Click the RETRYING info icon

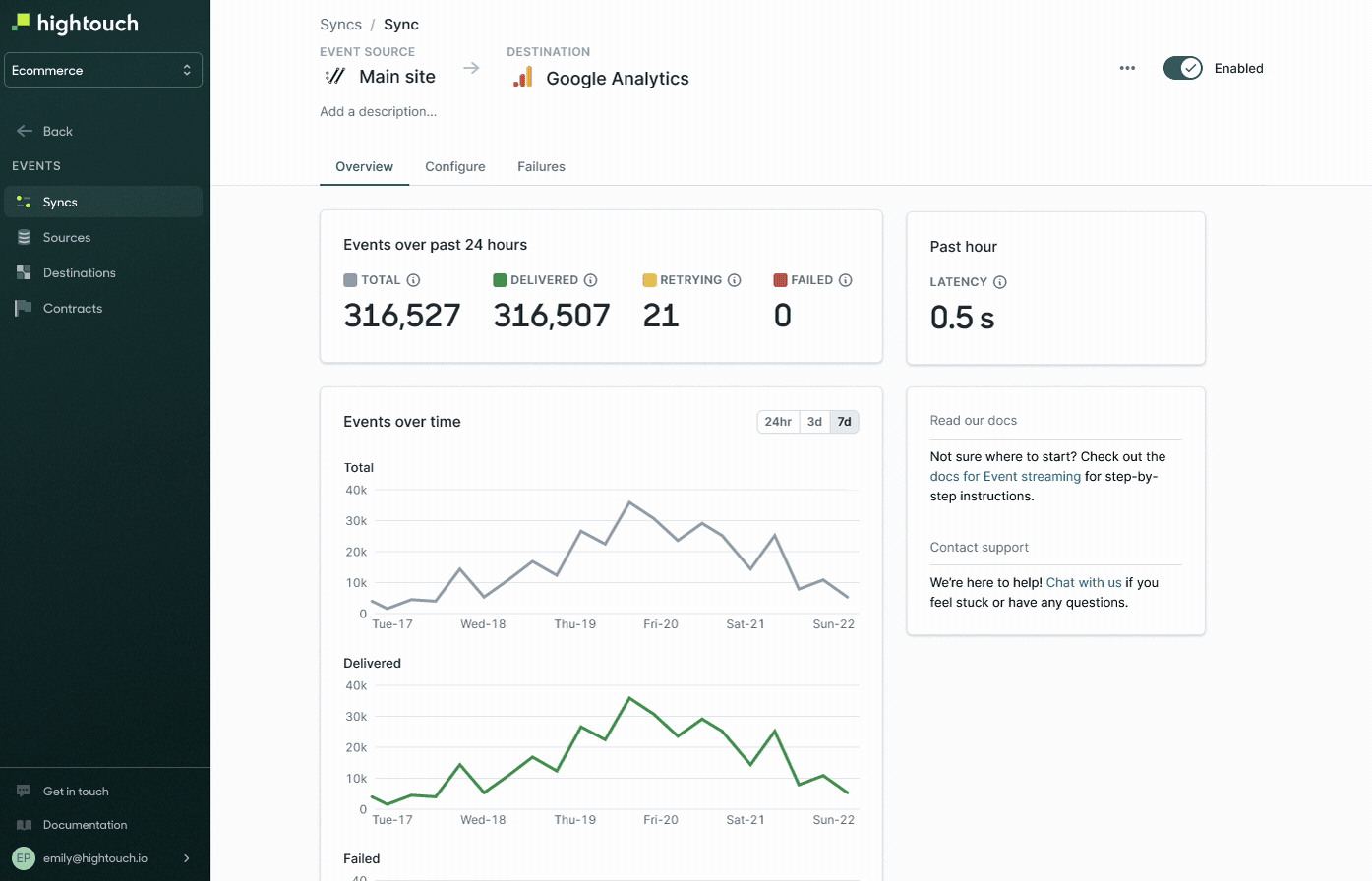(735, 280)
